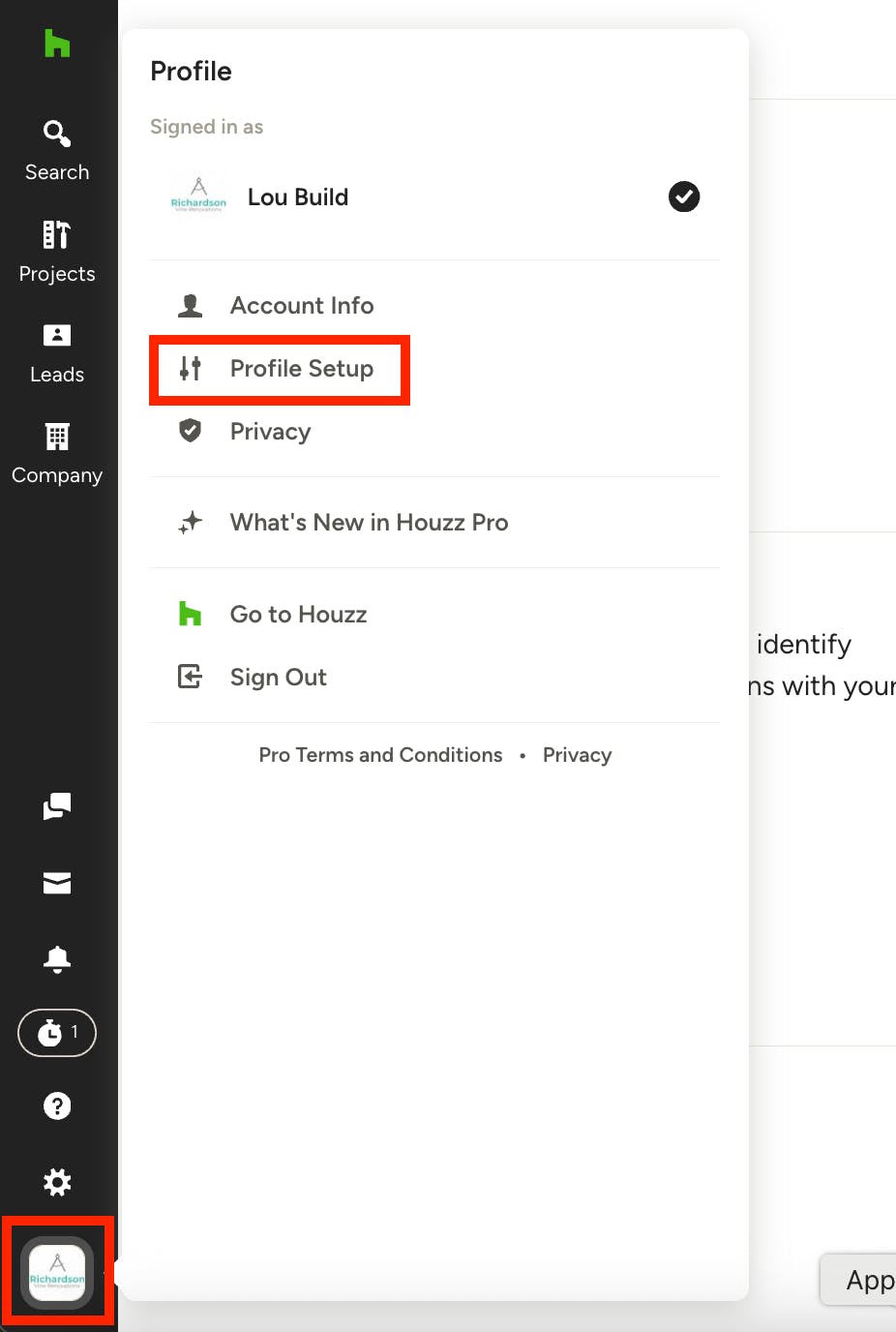Click the Richardson profile avatar in the sidebar

(57, 1272)
